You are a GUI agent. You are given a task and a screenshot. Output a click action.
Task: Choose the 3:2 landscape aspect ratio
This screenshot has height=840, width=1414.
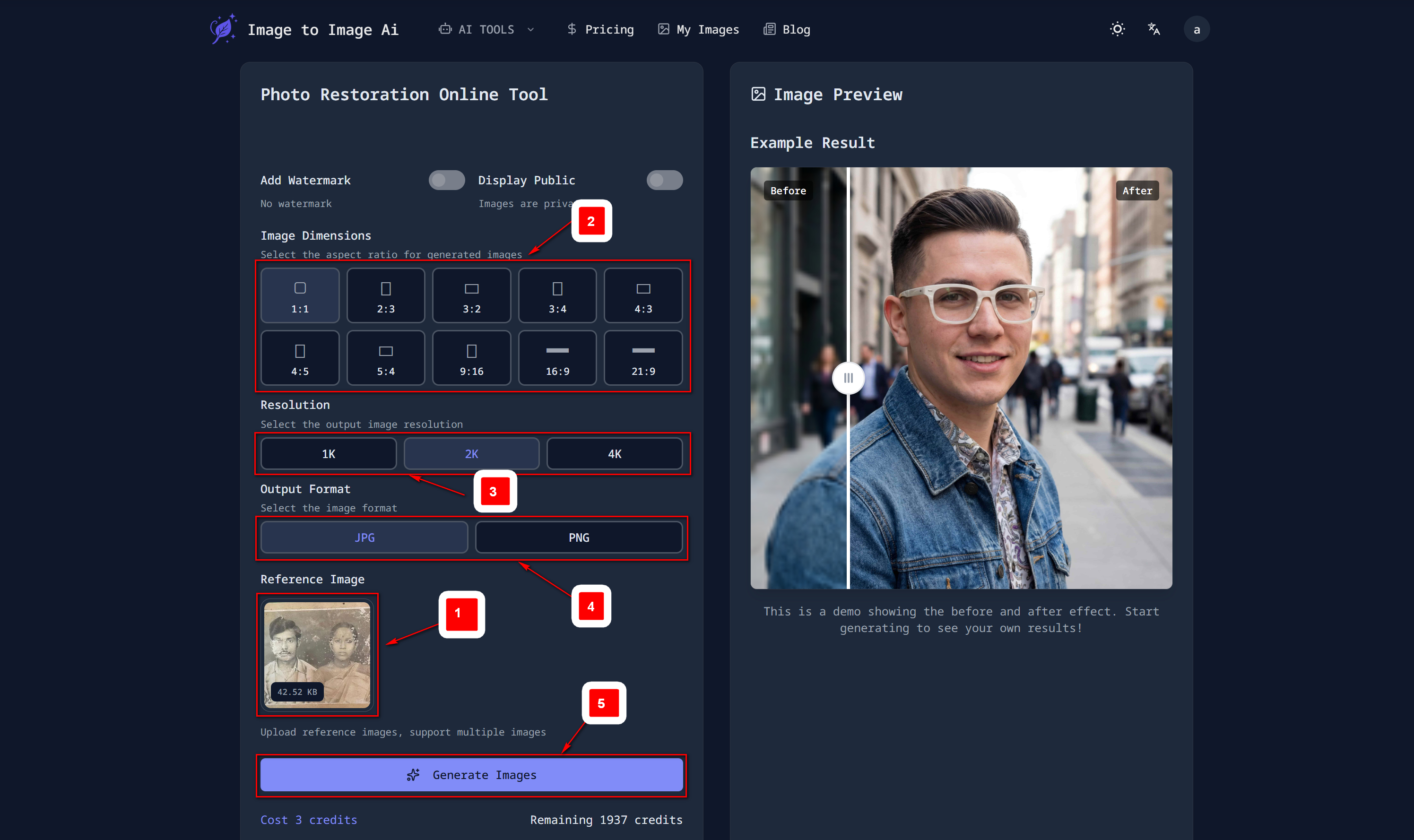pos(471,296)
